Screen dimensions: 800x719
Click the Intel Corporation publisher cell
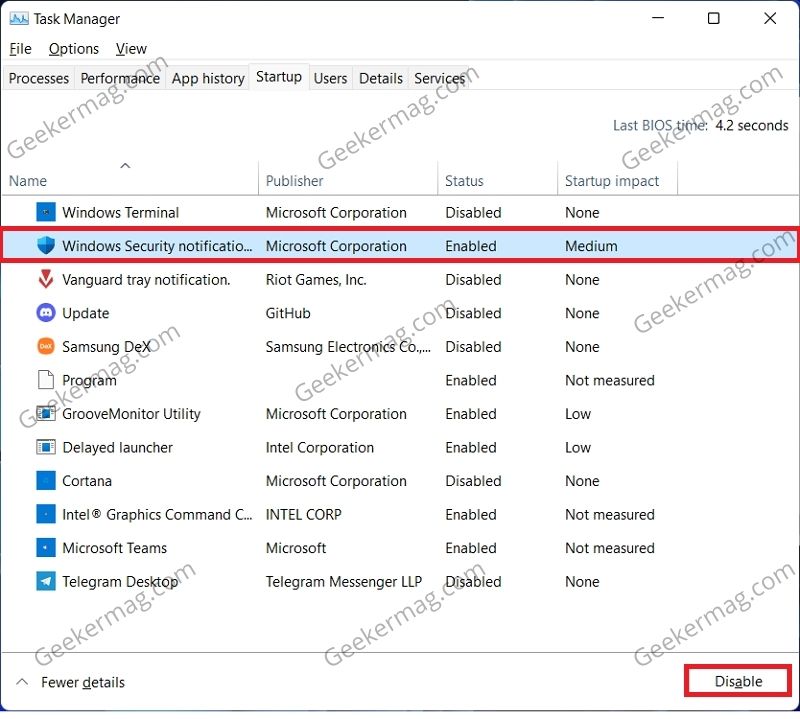[x=319, y=447]
